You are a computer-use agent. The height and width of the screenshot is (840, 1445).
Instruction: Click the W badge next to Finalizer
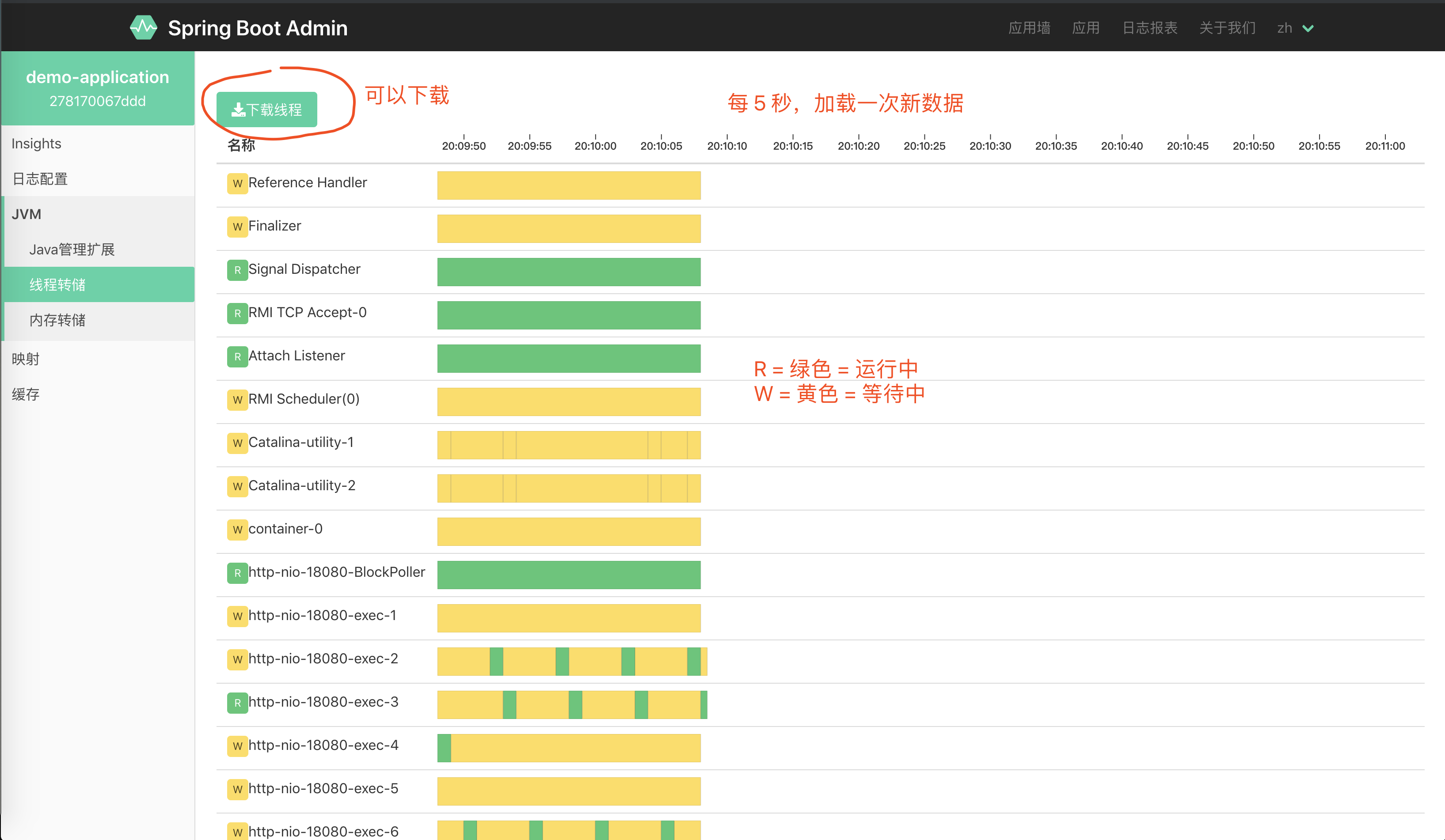[237, 227]
